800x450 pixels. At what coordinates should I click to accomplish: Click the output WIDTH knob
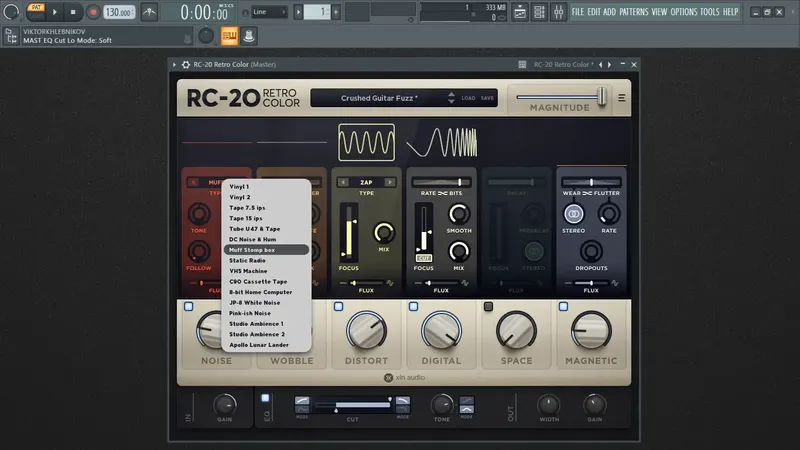549,405
